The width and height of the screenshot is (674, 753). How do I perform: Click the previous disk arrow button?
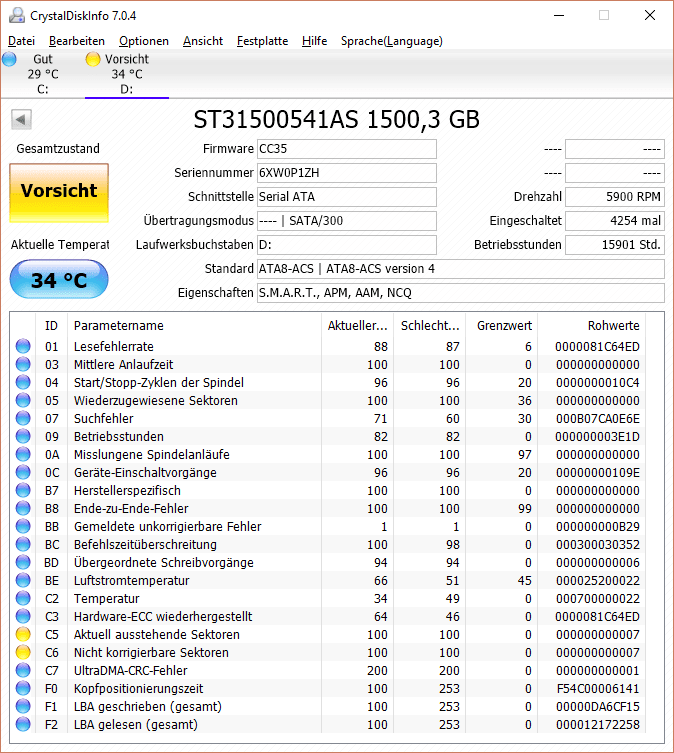pyautogui.click(x=21, y=120)
